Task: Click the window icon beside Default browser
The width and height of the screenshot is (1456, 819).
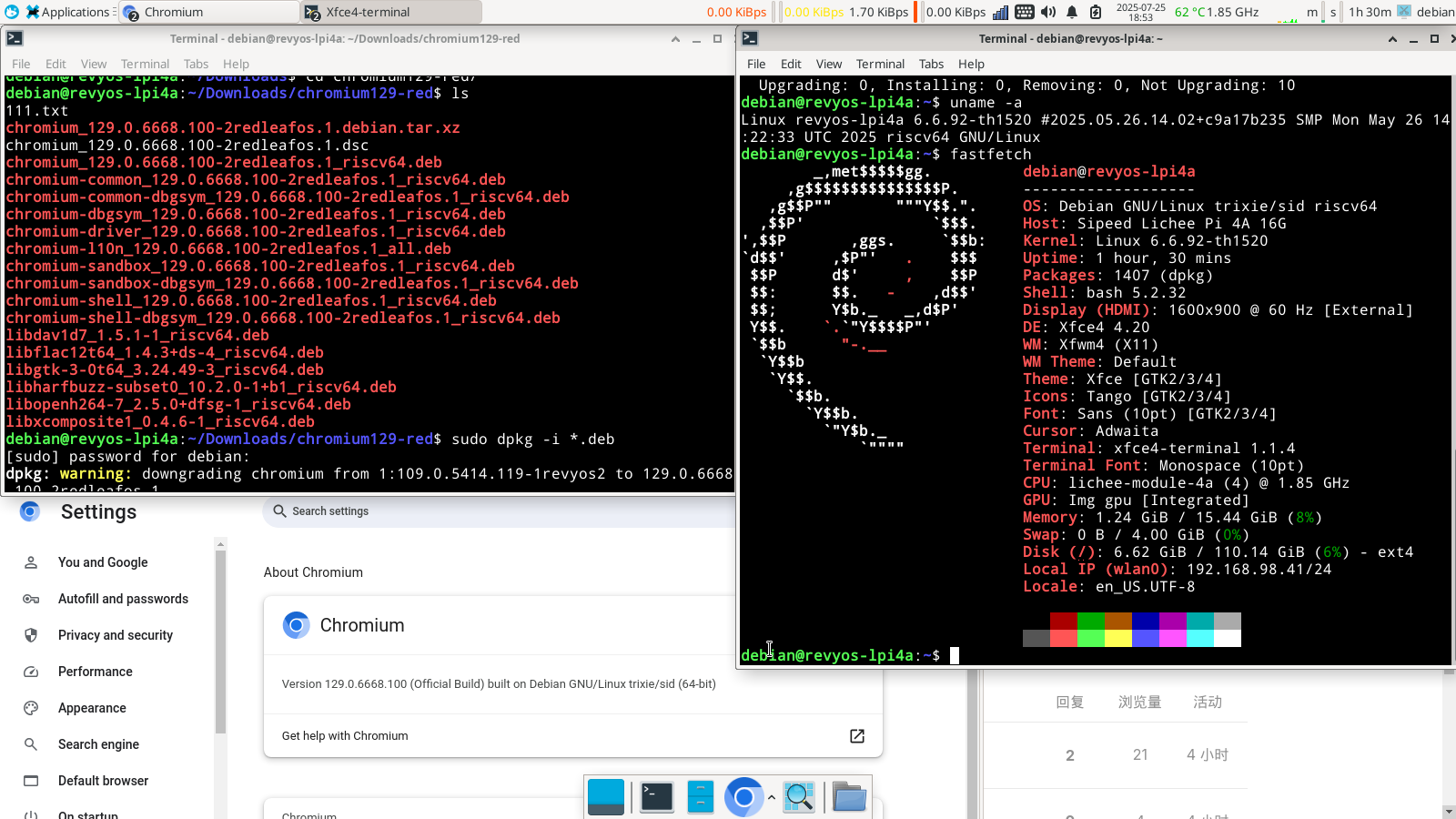Action: (31, 781)
